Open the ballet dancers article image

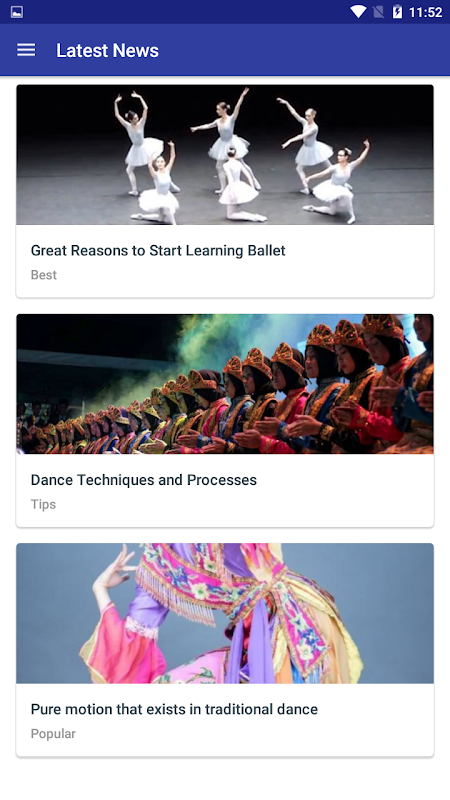click(225, 155)
